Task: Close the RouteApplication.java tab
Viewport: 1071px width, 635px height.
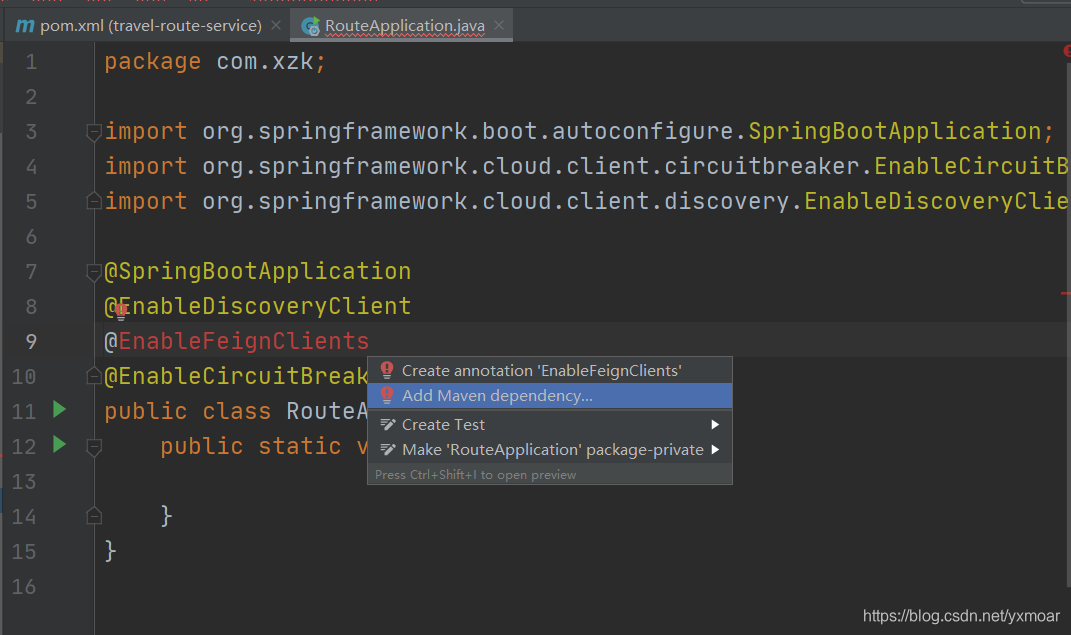Action: (x=499, y=25)
